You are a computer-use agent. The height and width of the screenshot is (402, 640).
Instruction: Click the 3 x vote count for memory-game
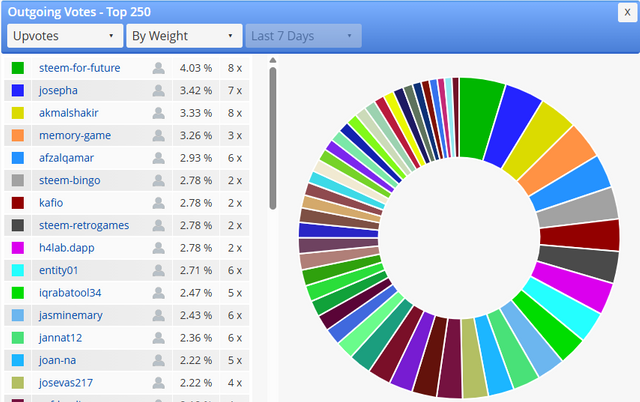click(235, 135)
